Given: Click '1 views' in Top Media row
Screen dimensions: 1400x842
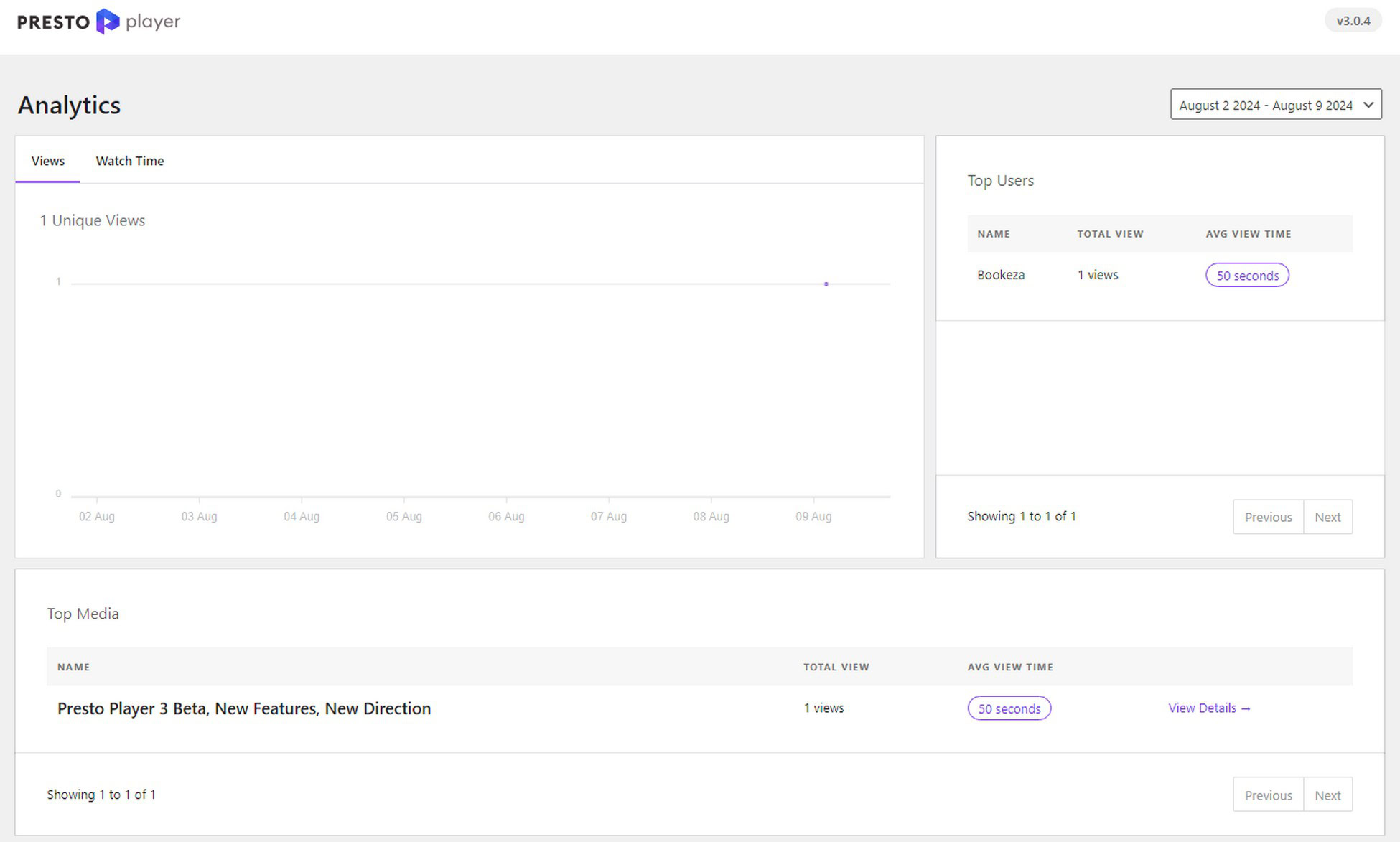Looking at the screenshot, I should pos(823,708).
